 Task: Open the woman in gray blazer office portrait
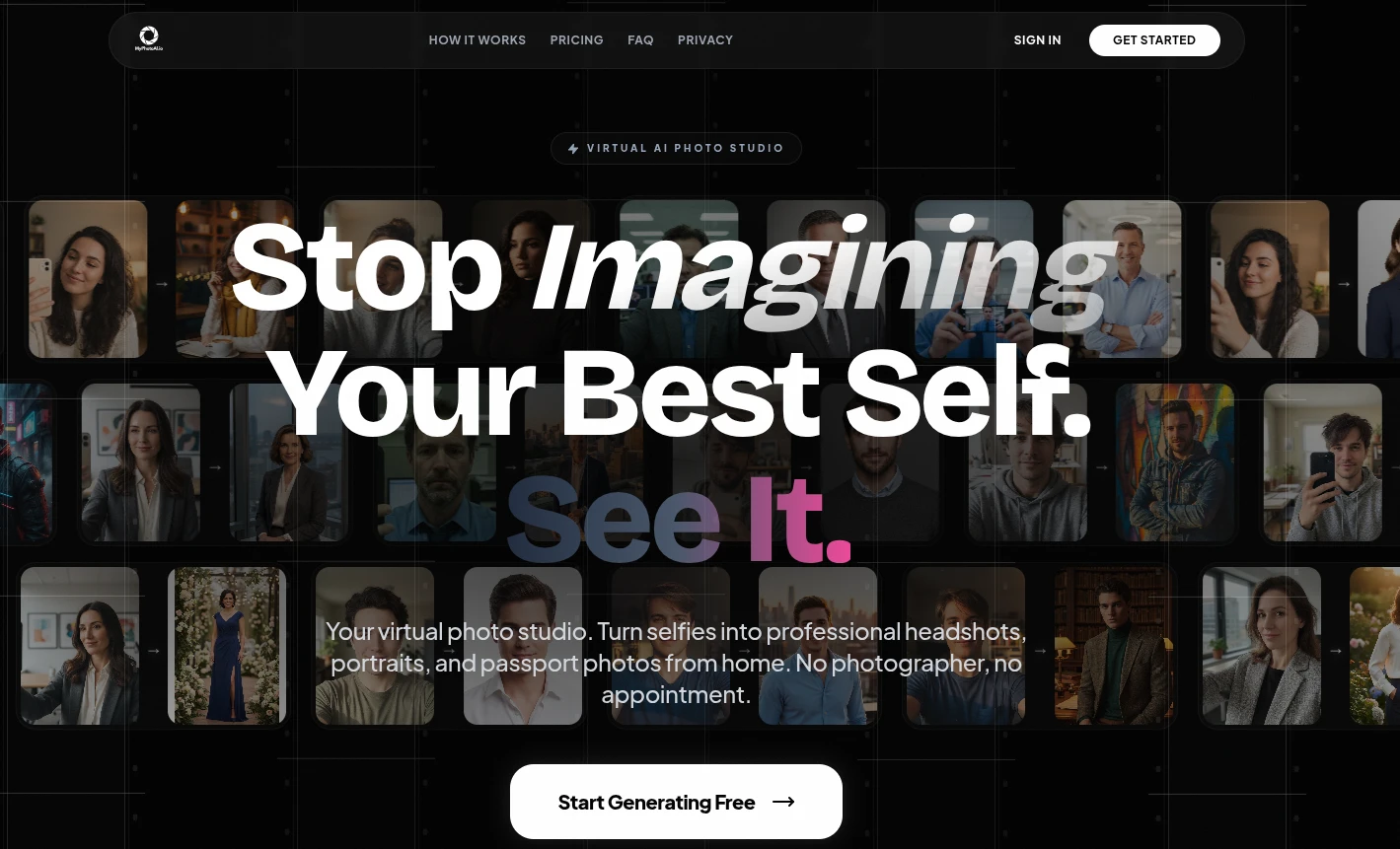pos(141,462)
